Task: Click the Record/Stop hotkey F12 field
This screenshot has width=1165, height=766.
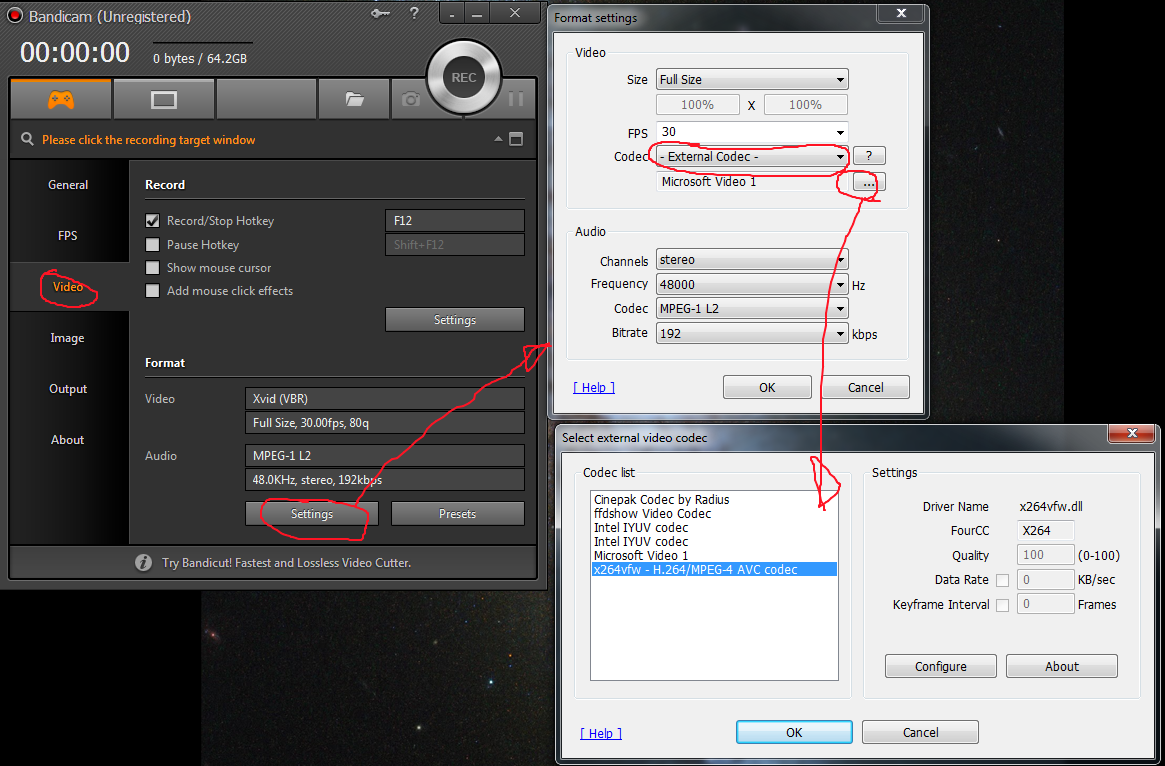Action: [x=455, y=221]
